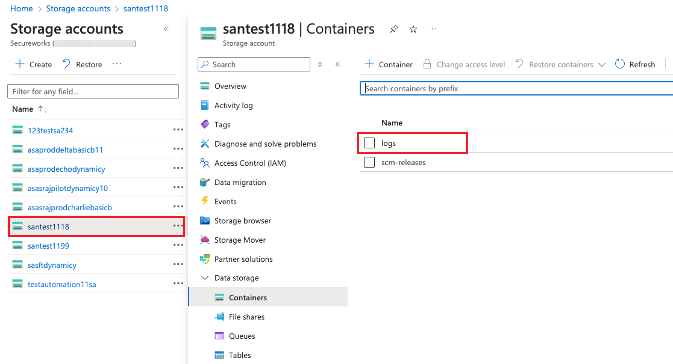Select the logs container checkbox
Screen dimensions: 673x364
[369, 143]
